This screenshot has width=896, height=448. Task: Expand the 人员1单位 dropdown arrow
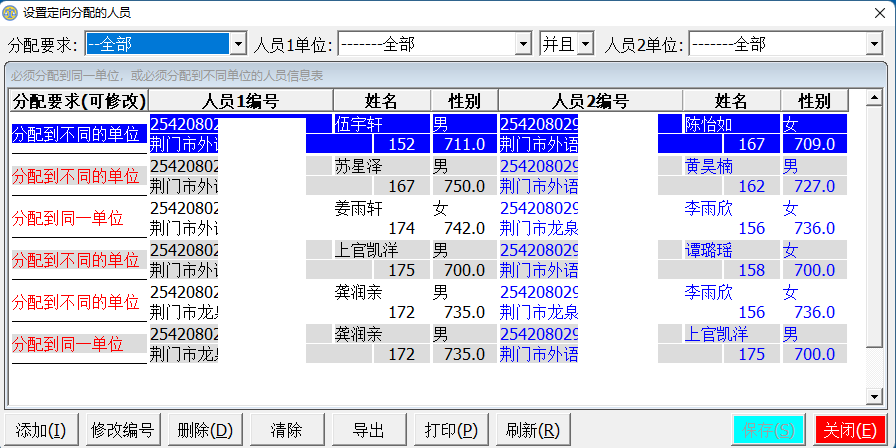523,44
